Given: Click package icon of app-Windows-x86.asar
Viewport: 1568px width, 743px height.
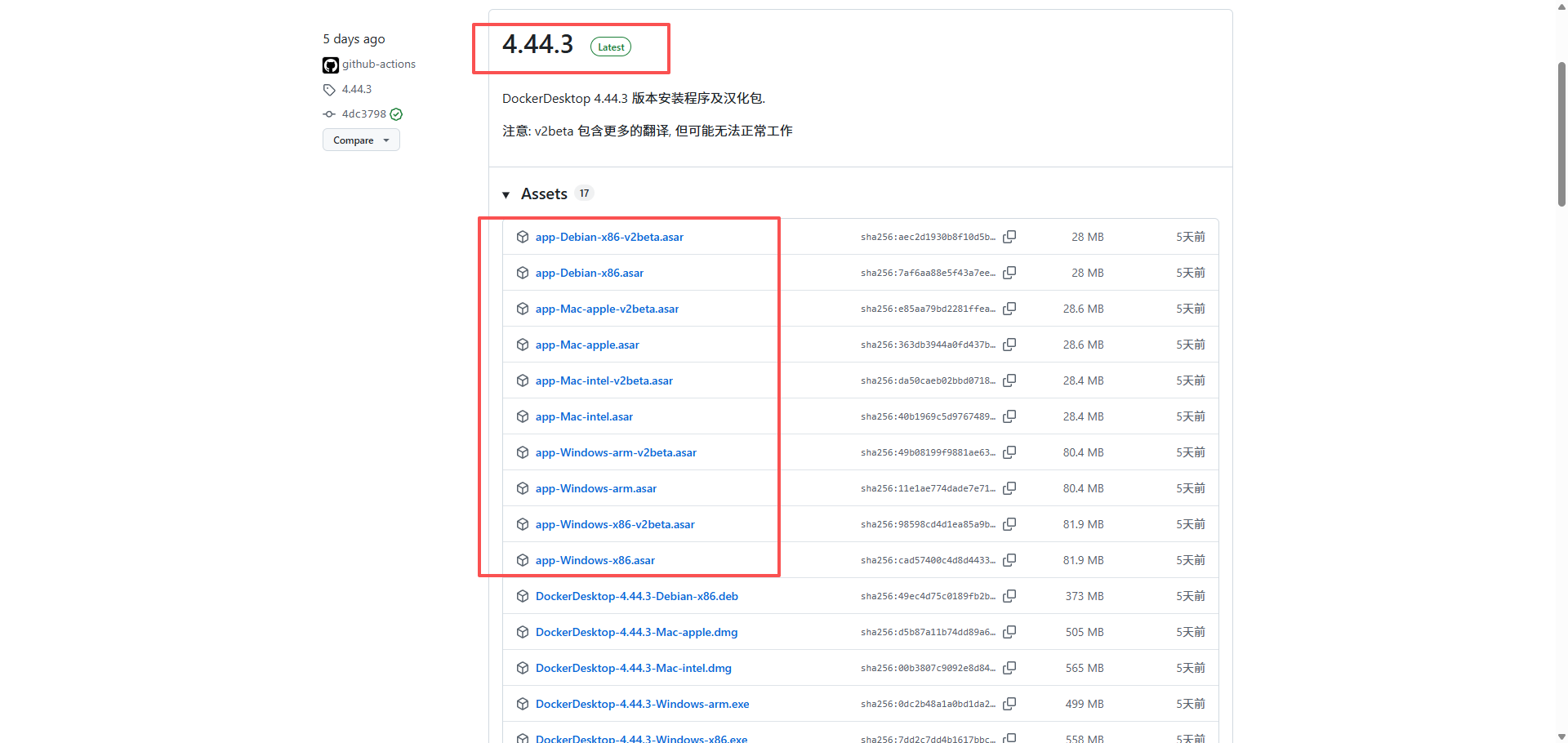Looking at the screenshot, I should 523,560.
